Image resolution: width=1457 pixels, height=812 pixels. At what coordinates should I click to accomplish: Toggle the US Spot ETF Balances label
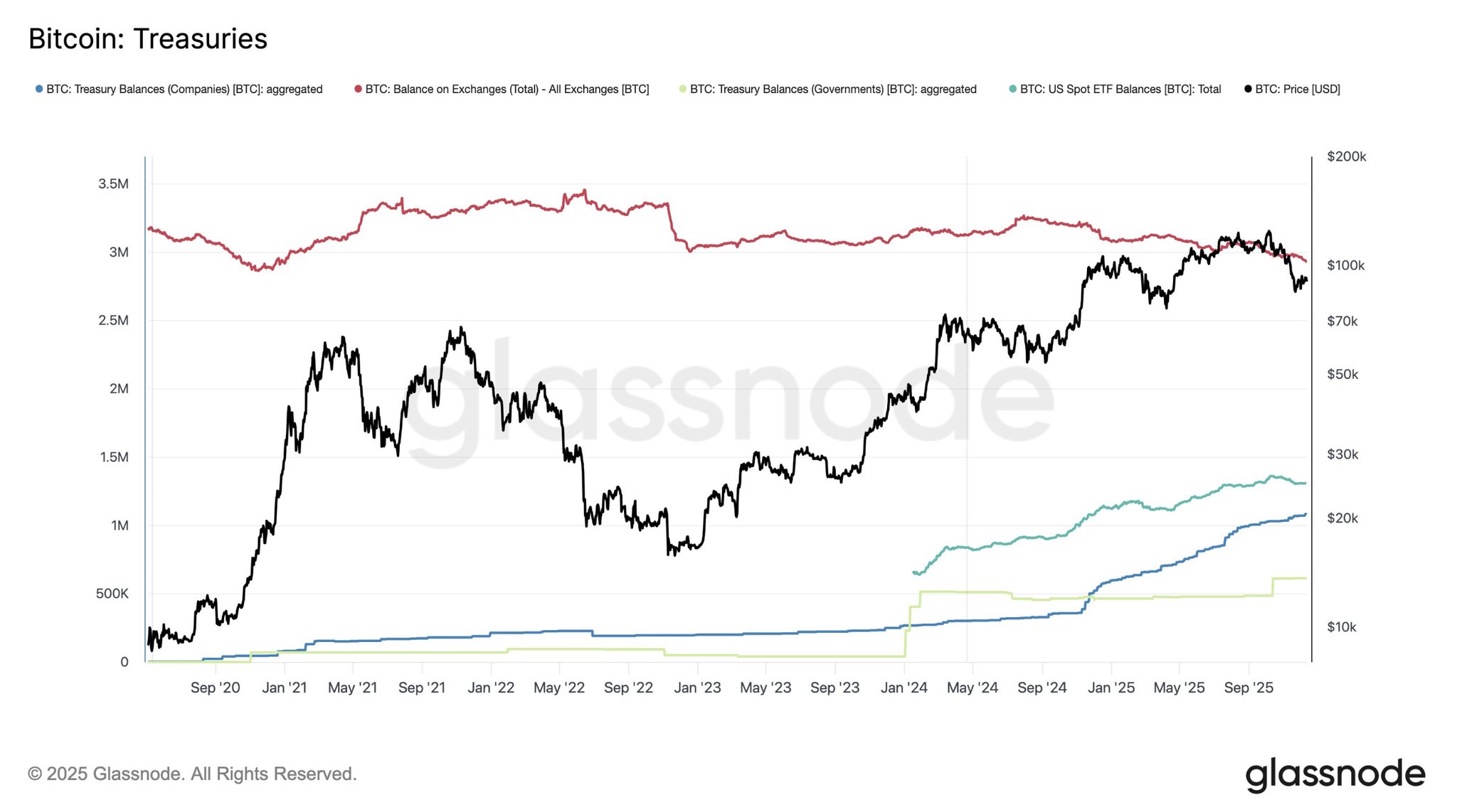pos(1120,90)
